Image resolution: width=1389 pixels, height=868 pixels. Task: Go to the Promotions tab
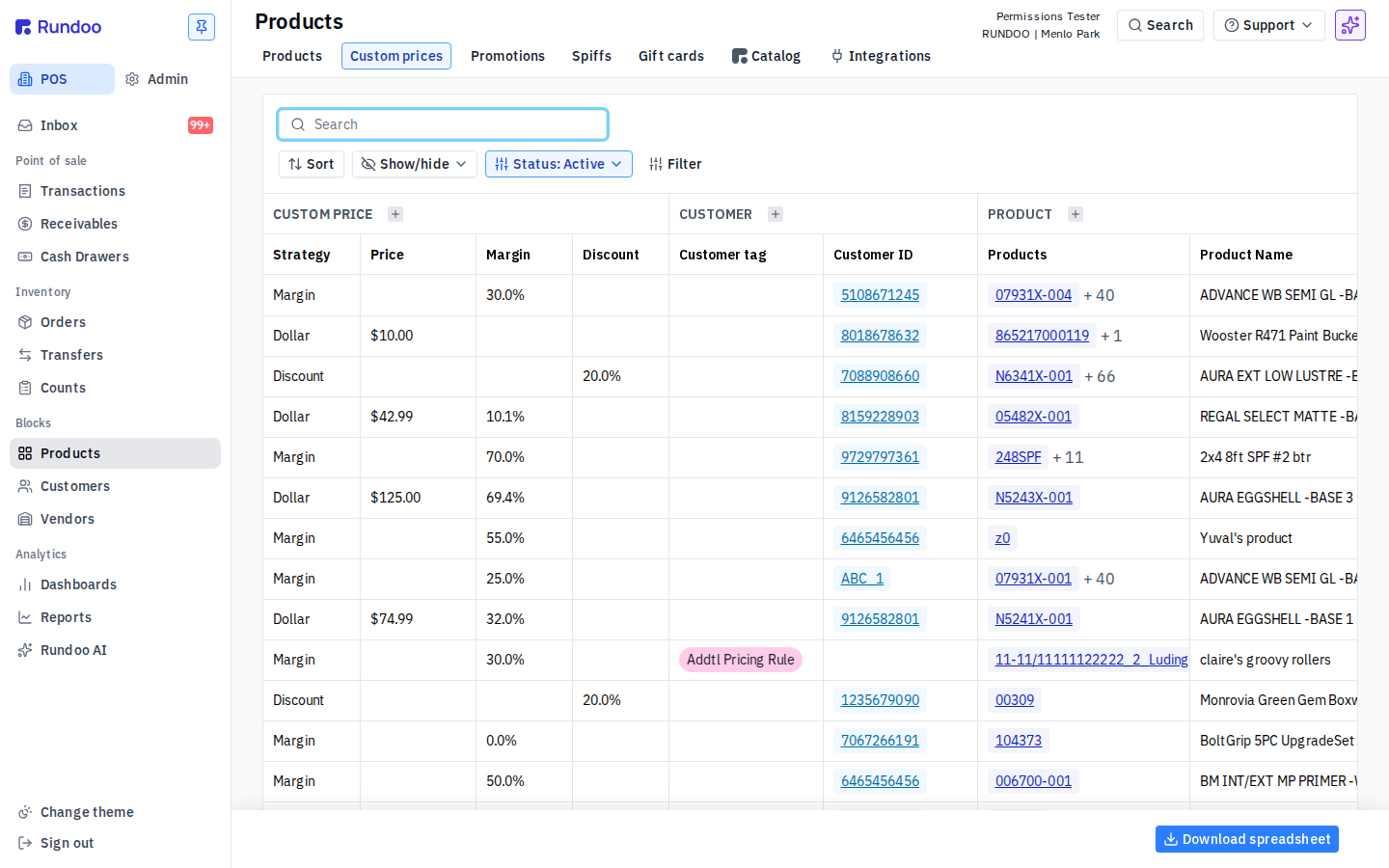pyautogui.click(x=507, y=56)
